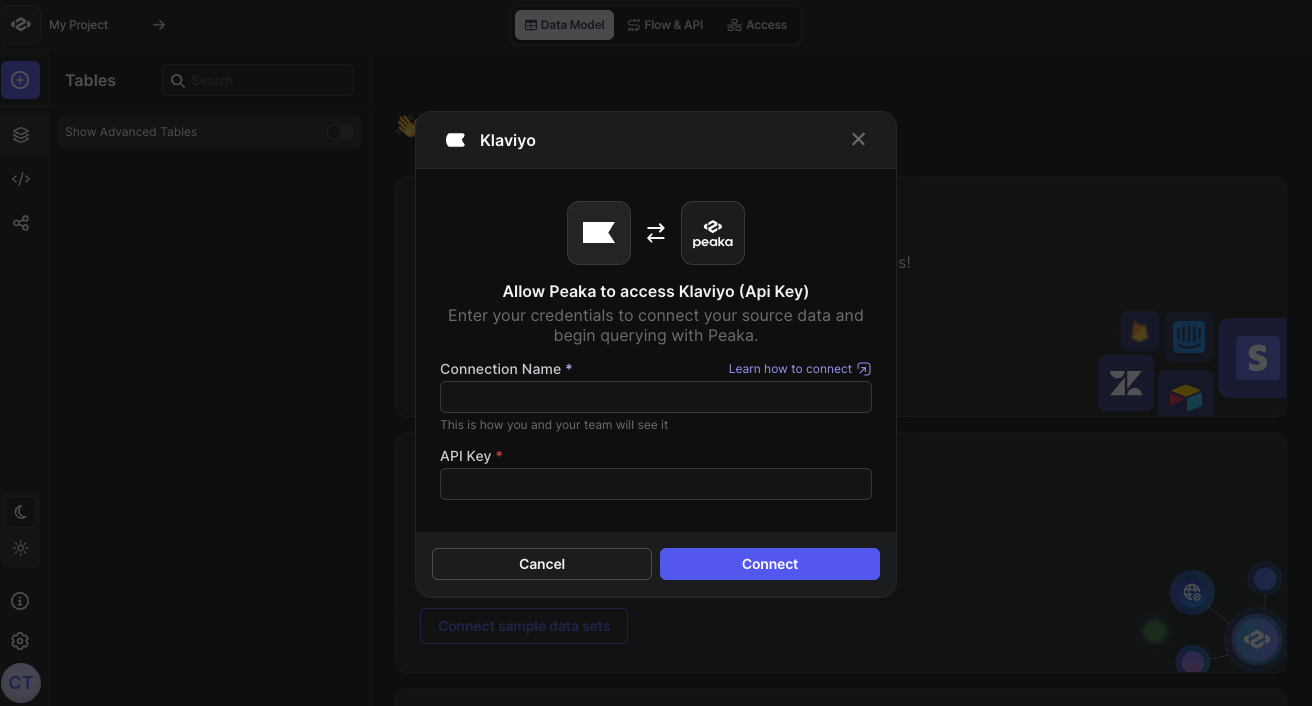Click the "API Key" field label
The width and height of the screenshot is (1312, 706).
click(466, 456)
